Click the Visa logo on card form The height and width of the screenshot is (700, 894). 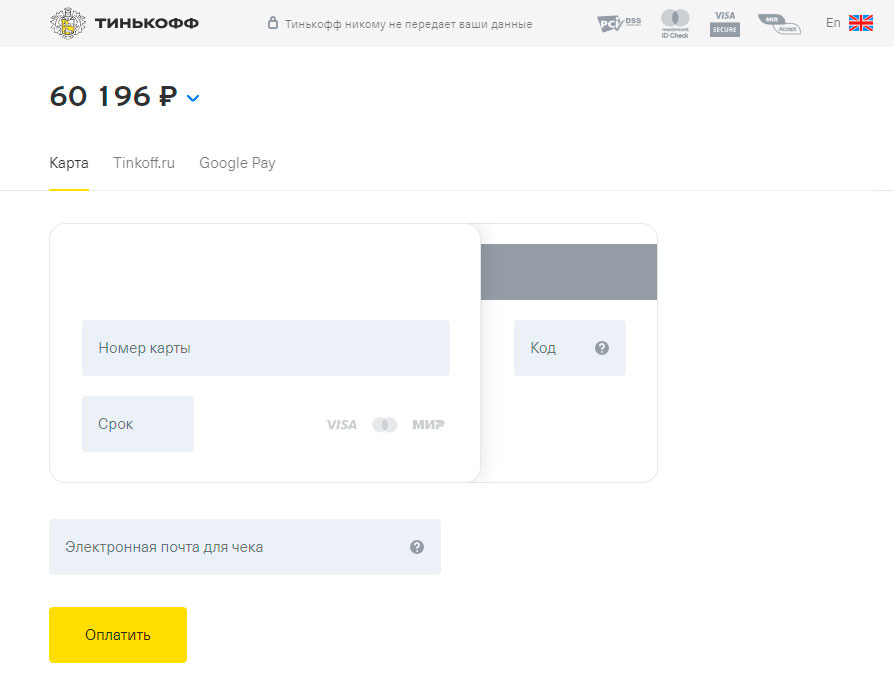341,425
